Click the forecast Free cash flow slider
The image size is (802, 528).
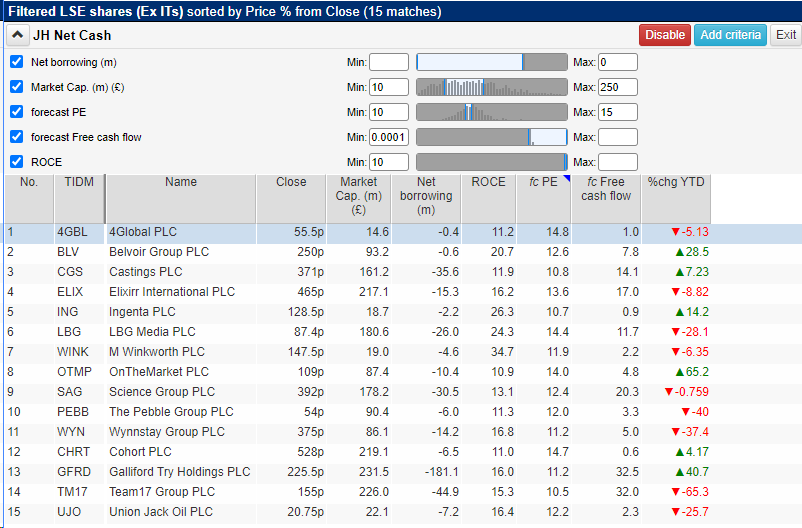tap(492, 137)
